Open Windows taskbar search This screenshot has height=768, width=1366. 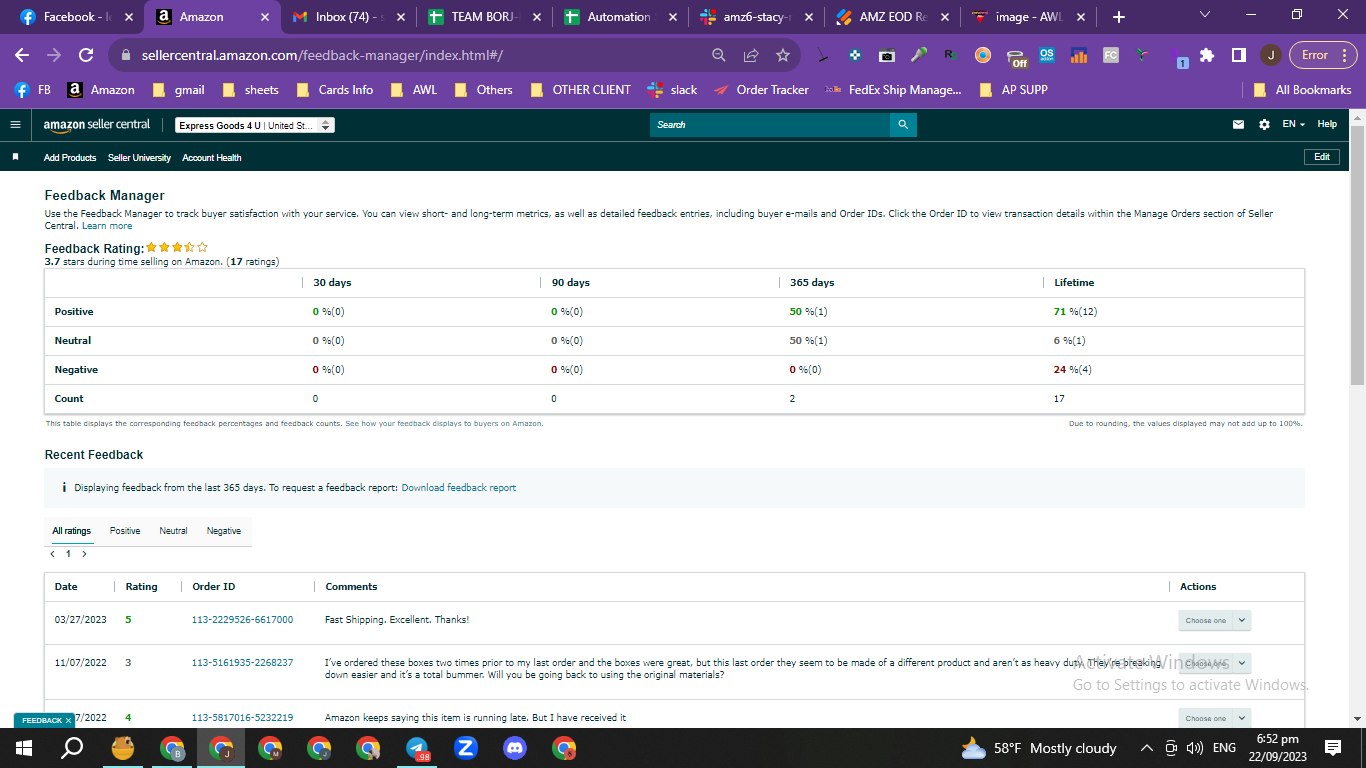72,748
